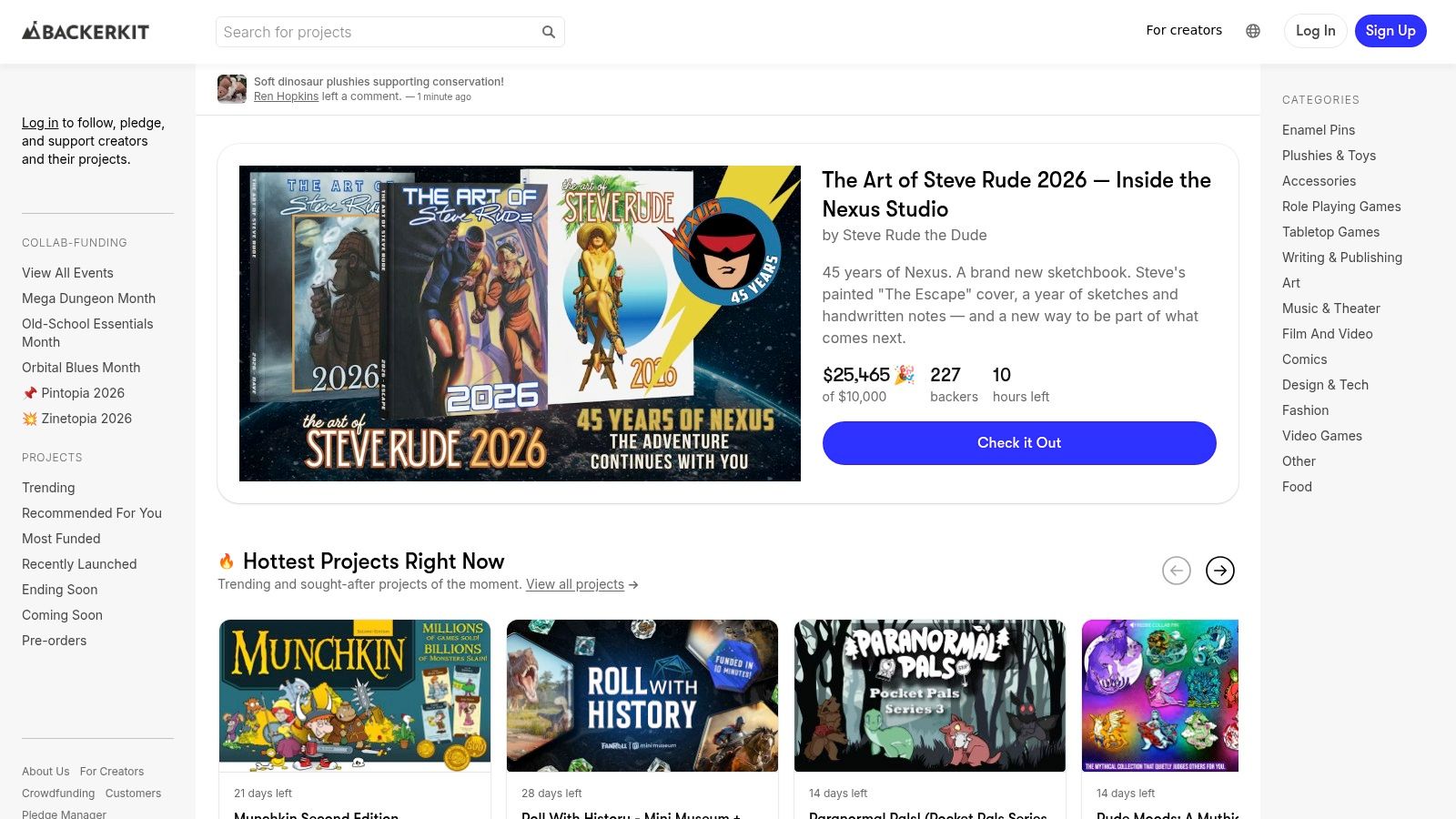1456x819 pixels.
Task: Open Zinetopia 2026 event
Action: (86, 419)
